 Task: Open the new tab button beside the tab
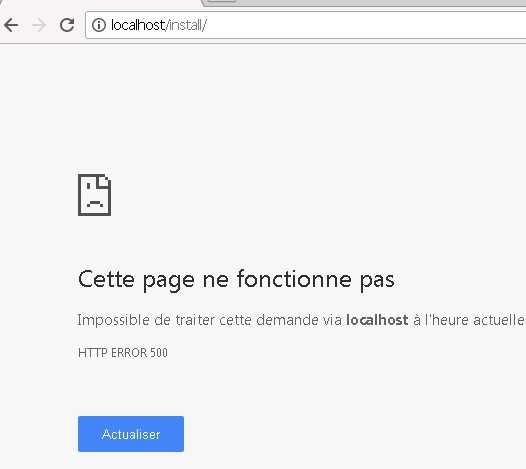(x=222, y=1)
